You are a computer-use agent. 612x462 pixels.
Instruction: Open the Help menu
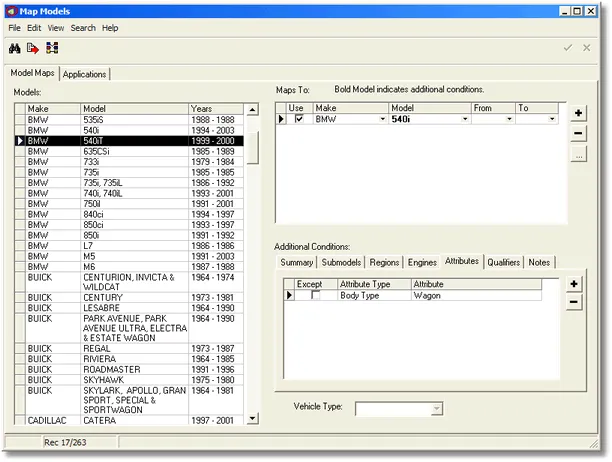110,28
